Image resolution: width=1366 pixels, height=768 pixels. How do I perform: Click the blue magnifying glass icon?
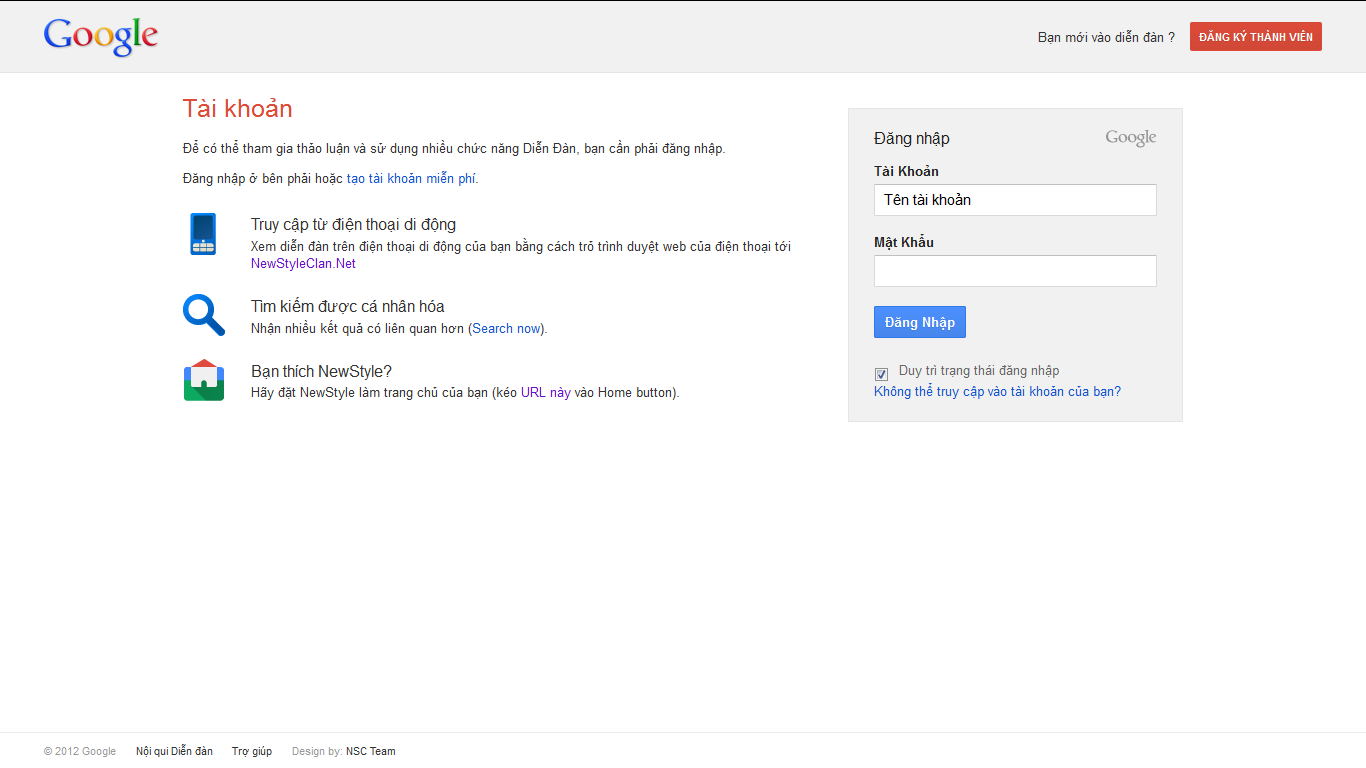click(203, 315)
